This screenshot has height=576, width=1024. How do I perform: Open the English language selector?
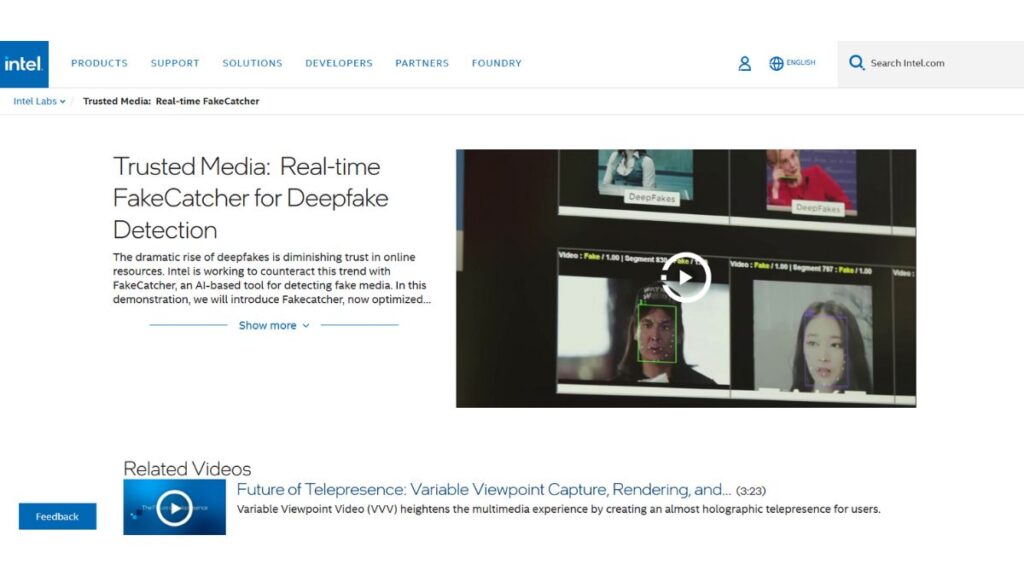click(x=801, y=63)
